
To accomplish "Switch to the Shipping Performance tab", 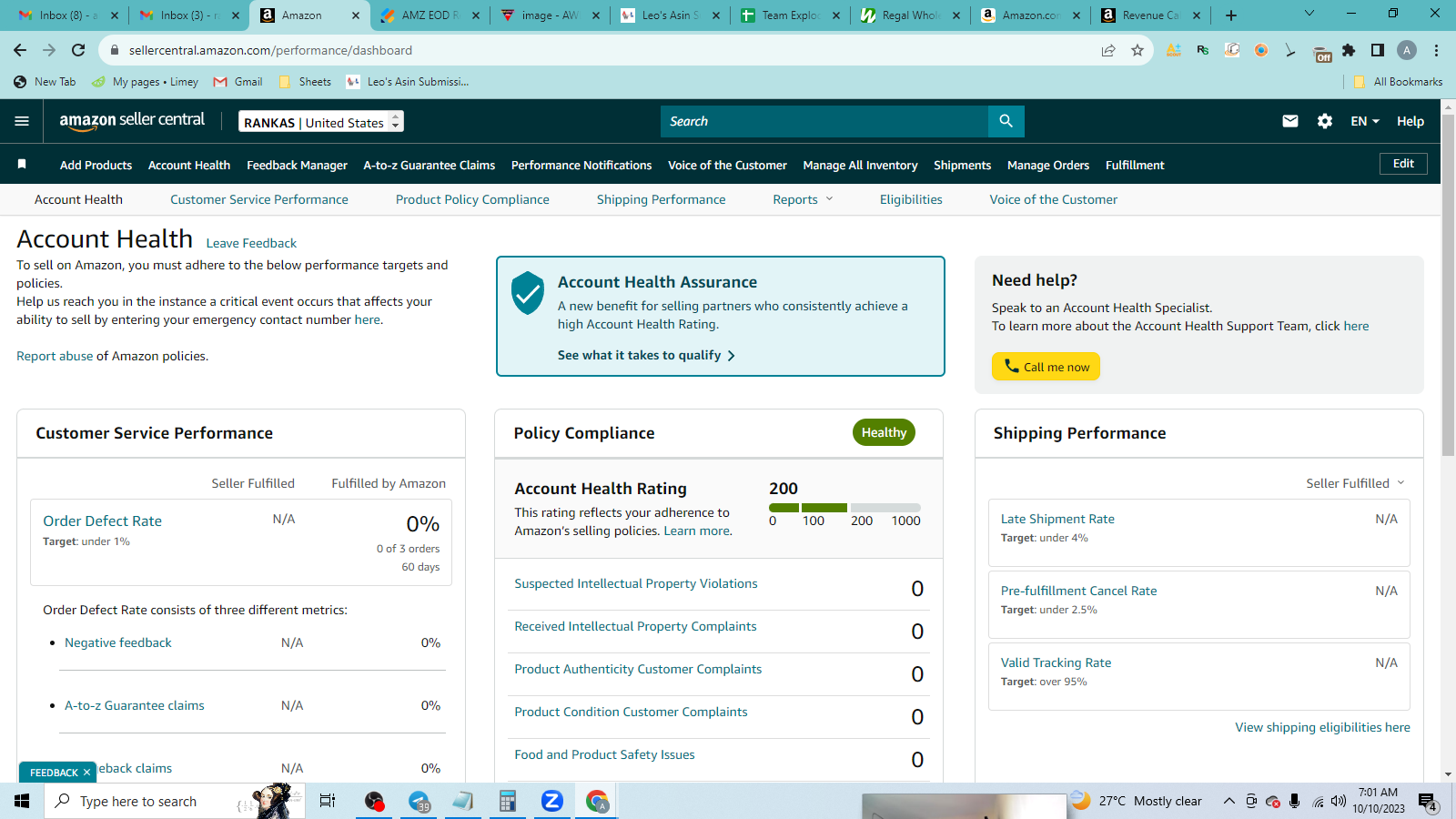I will [x=662, y=199].
